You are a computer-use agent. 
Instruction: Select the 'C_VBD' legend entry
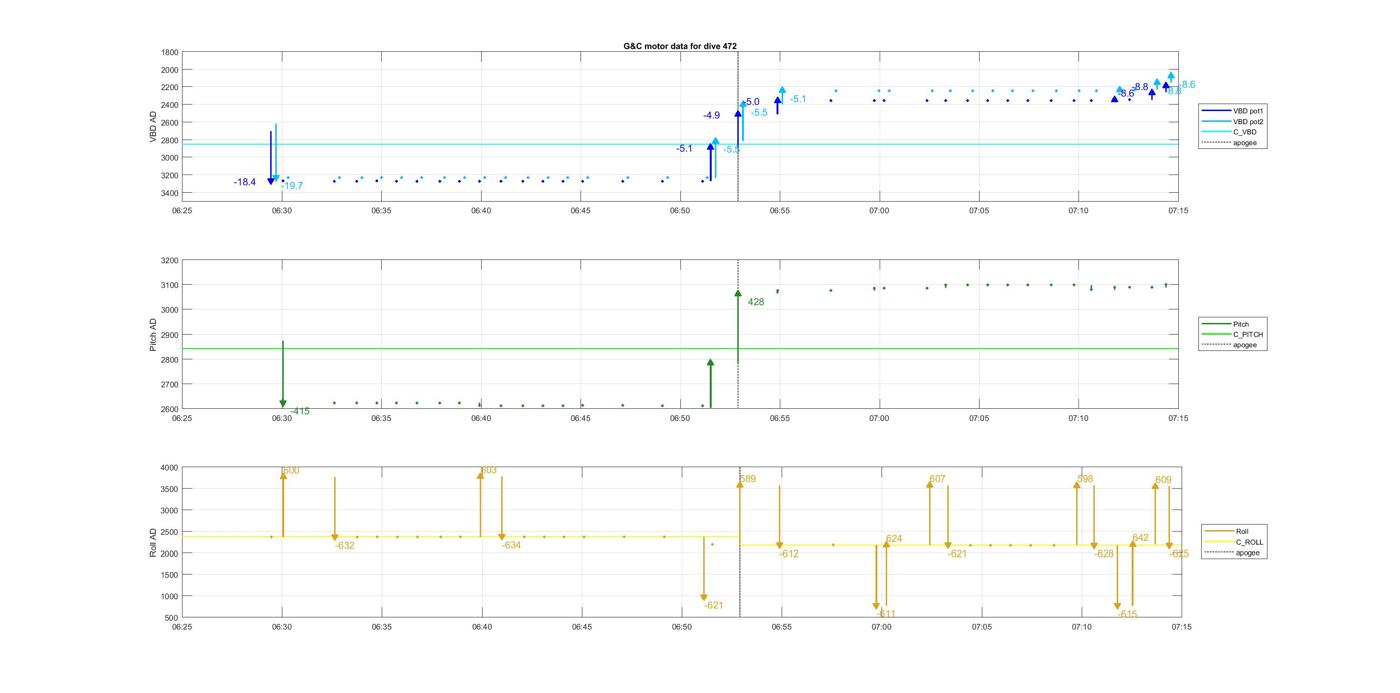(x=1243, y=132)
